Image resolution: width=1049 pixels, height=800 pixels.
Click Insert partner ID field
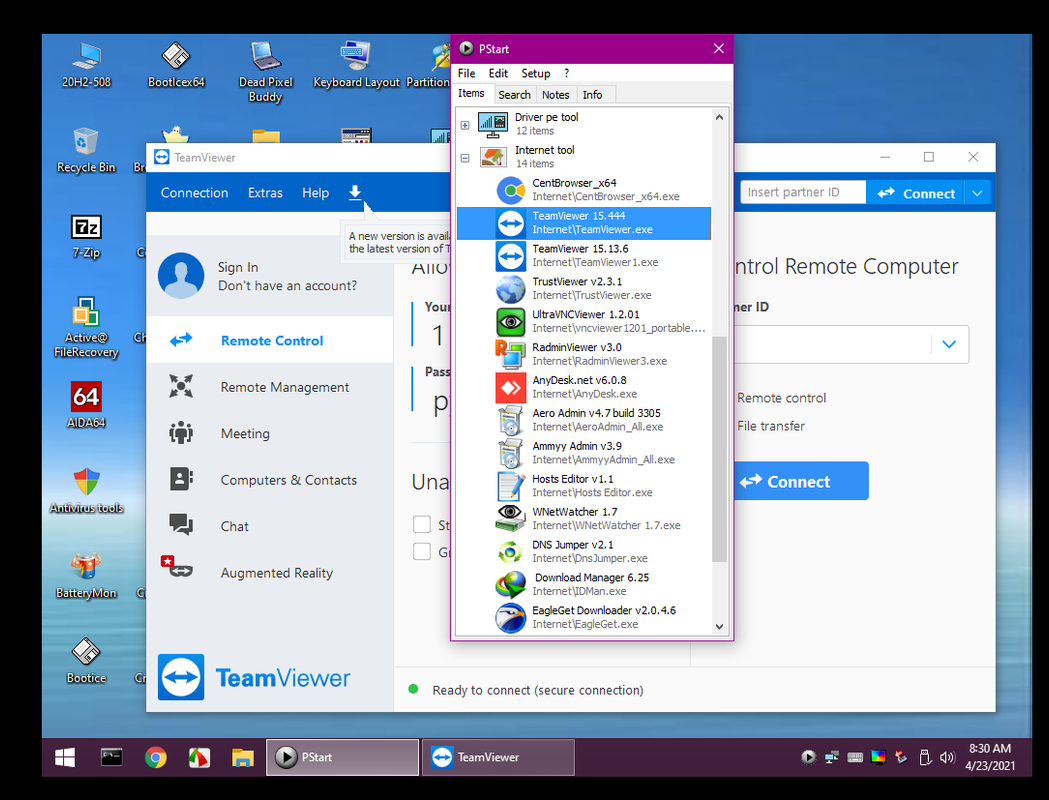click(x=803, y=193)
